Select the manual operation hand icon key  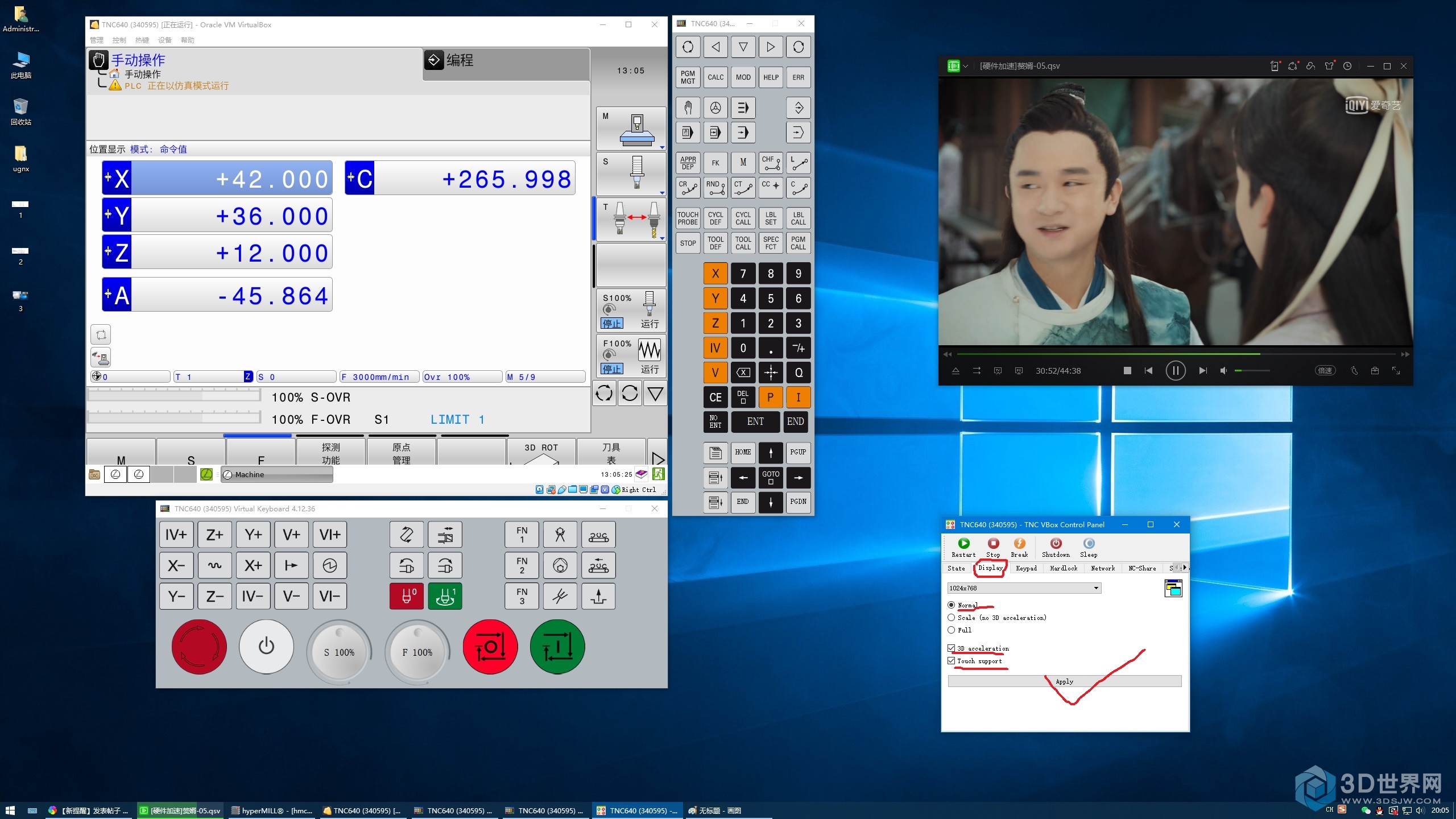pyautogui.click(x=688, y=107)
